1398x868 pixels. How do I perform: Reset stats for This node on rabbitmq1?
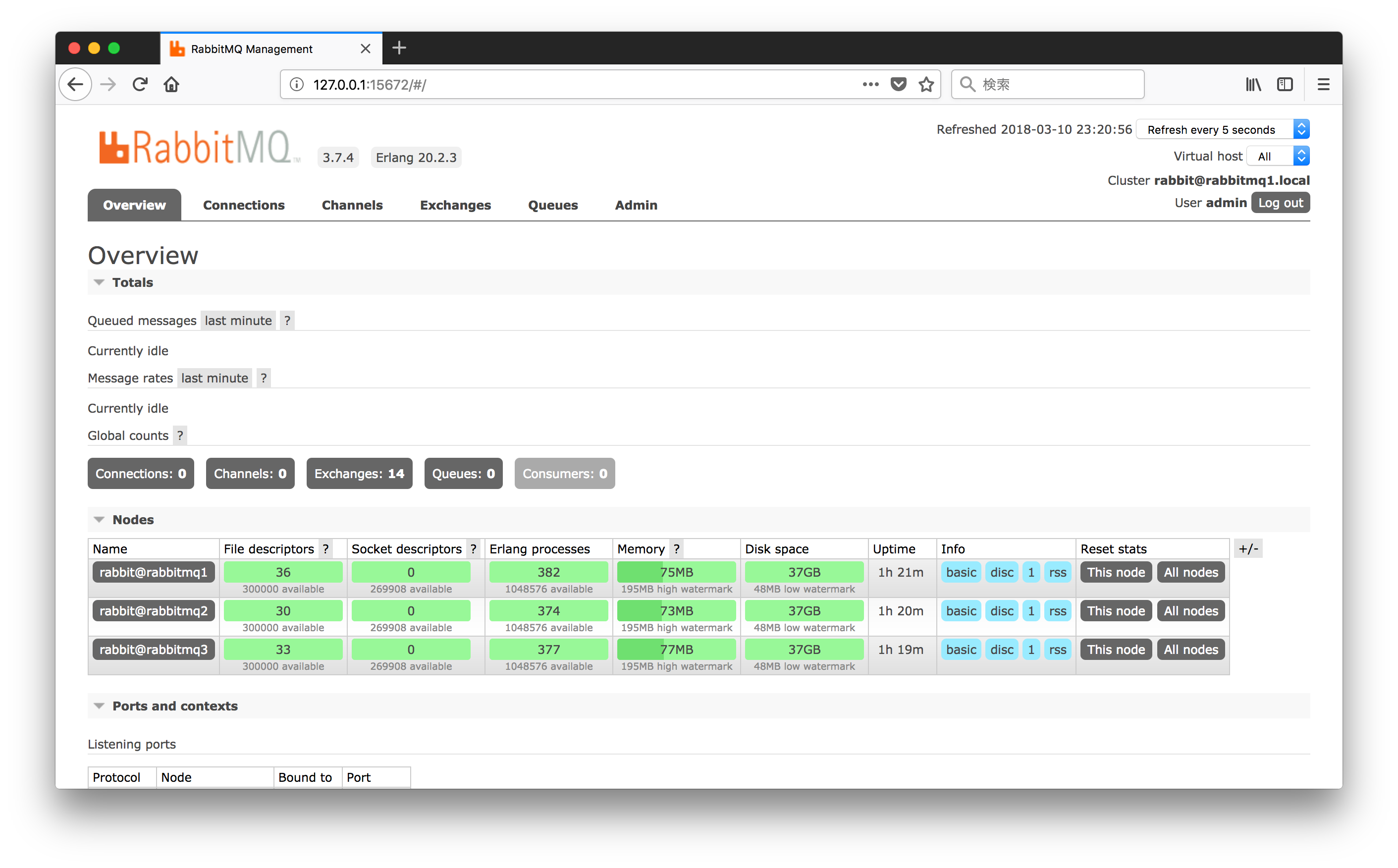point(1116,572)
